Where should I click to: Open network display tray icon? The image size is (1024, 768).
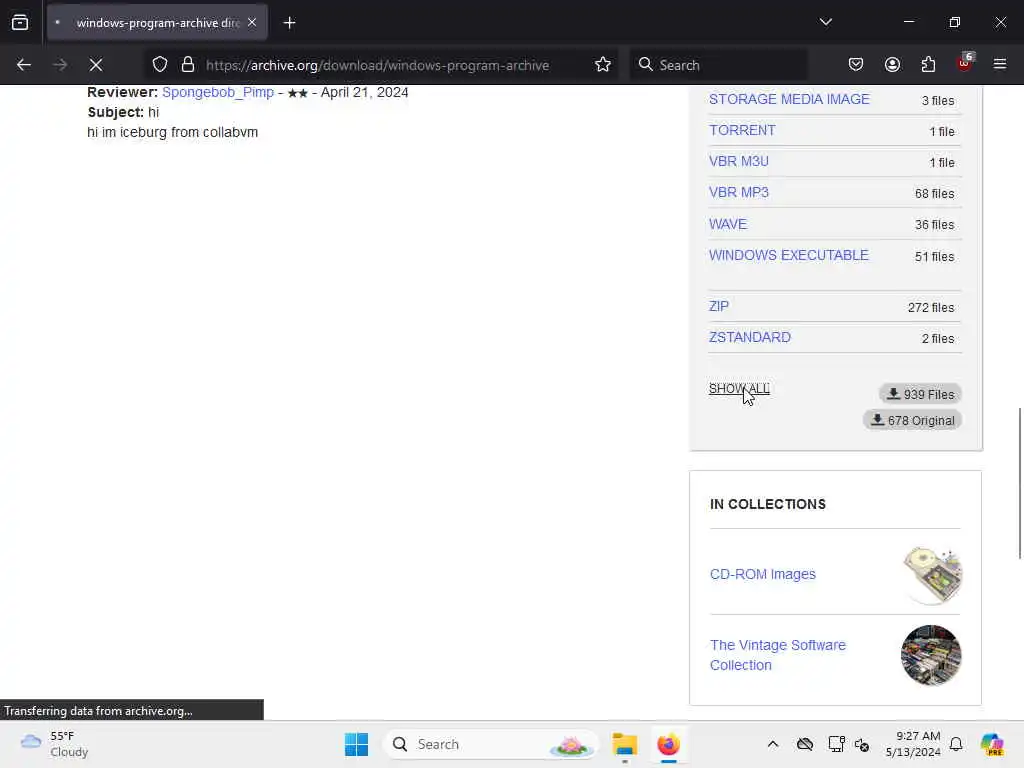point(836,744)
